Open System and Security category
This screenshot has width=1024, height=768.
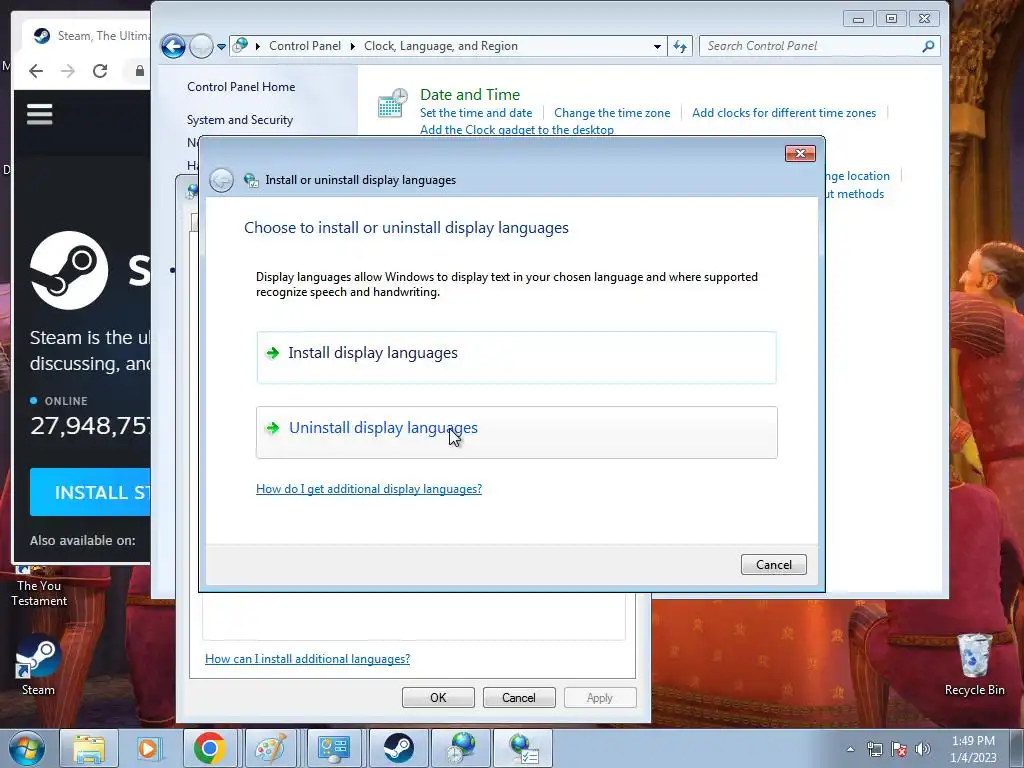(240, 120)
